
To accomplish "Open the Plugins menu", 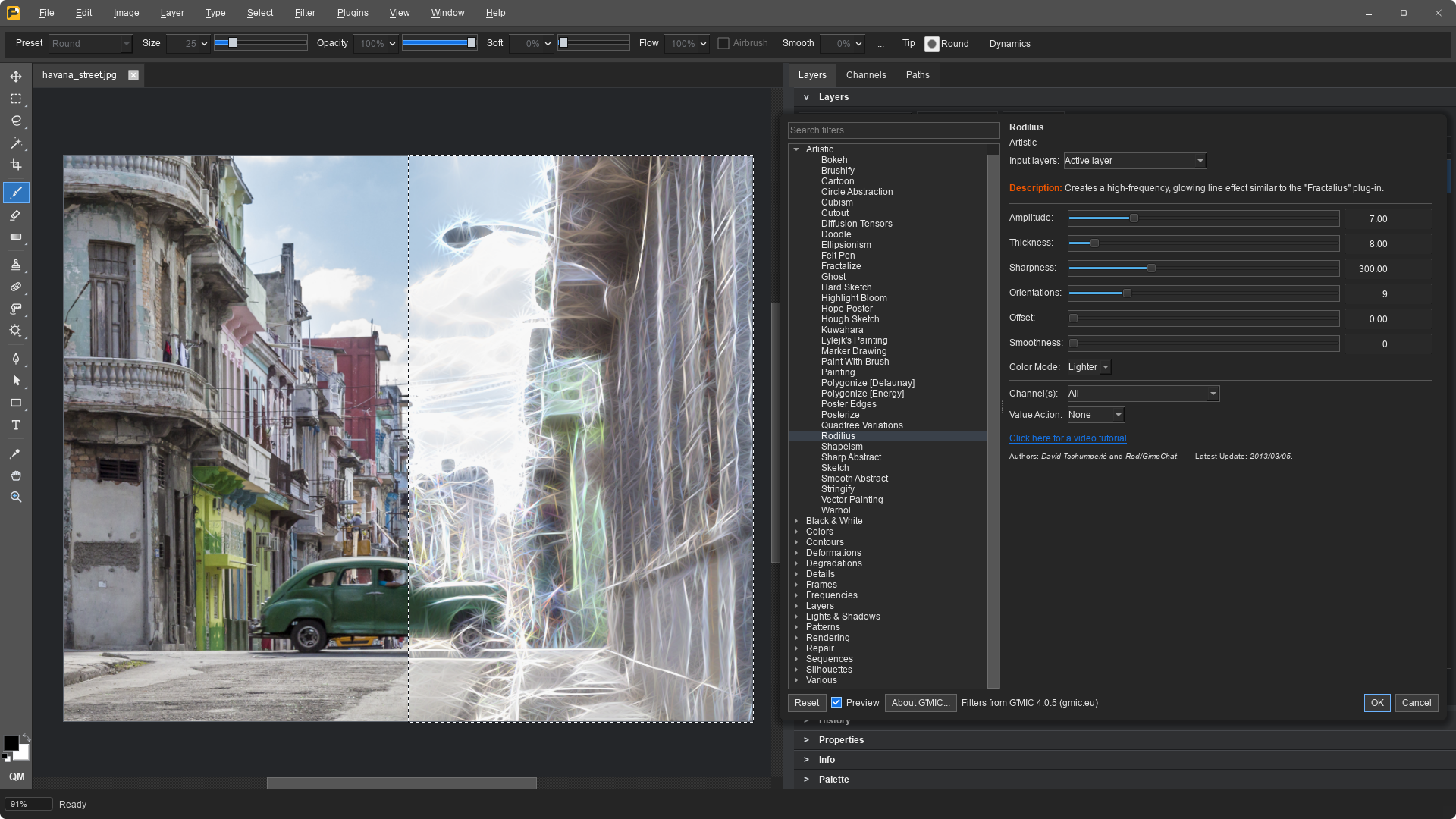I will click(x=353, y=13).
